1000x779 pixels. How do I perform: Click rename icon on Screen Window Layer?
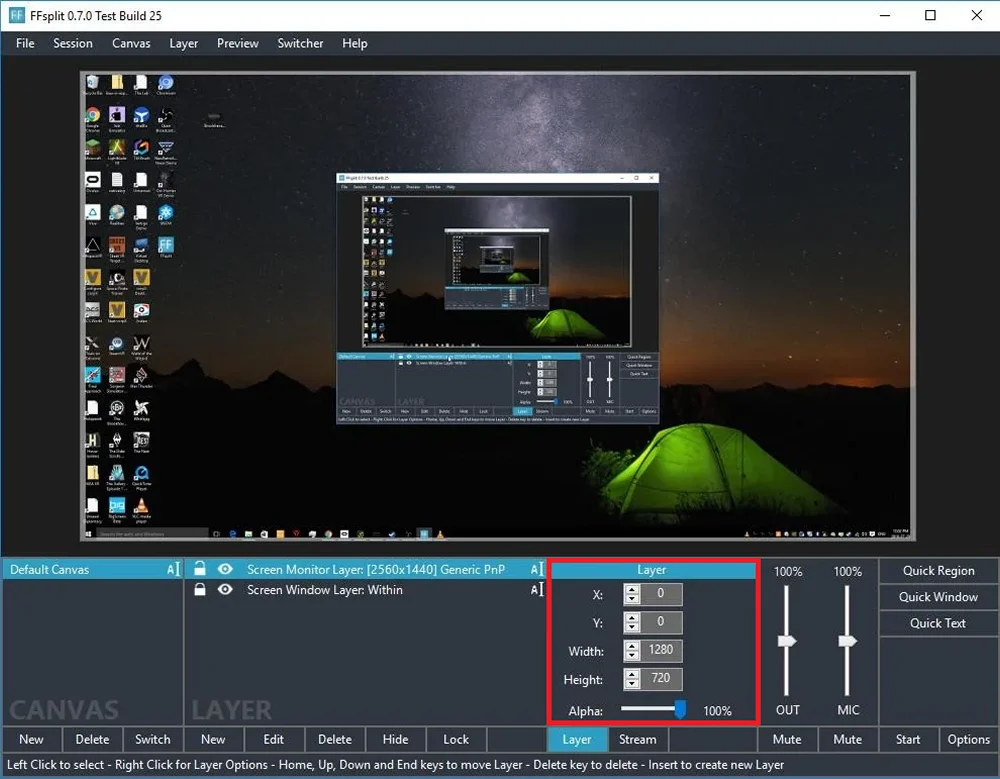(x=536, y=590)
